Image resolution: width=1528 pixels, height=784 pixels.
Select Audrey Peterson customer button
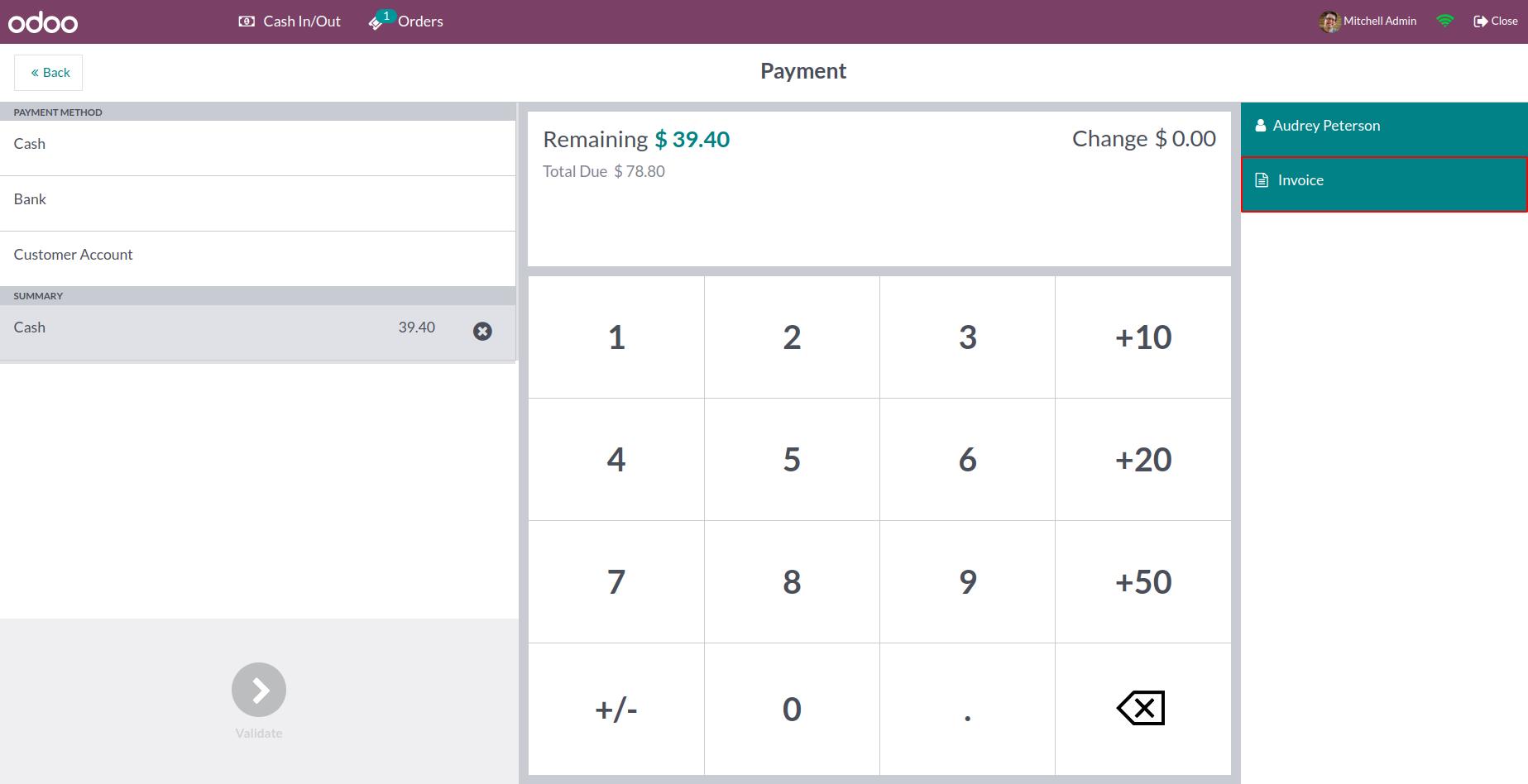(x=1383, y=127)
